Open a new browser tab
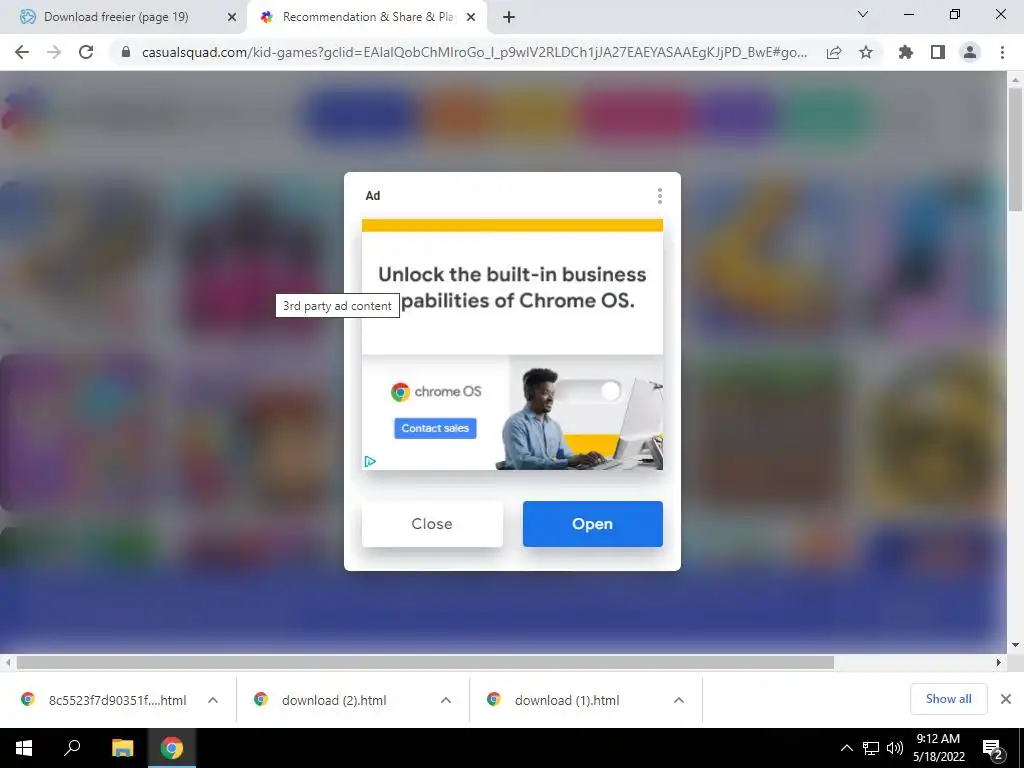 (509, 17)
